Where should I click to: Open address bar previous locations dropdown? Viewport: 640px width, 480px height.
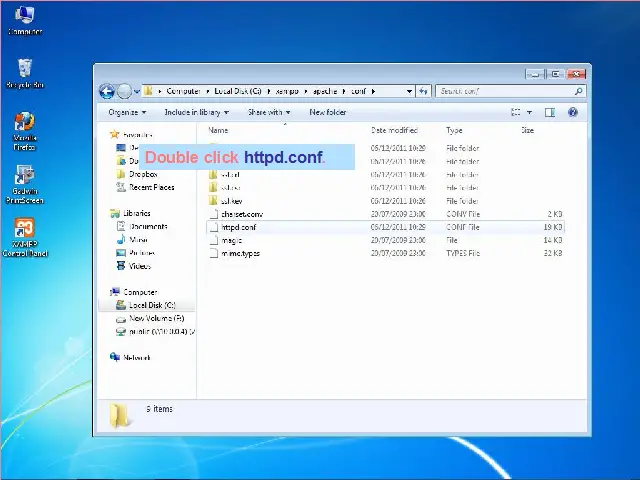[409, 91]
